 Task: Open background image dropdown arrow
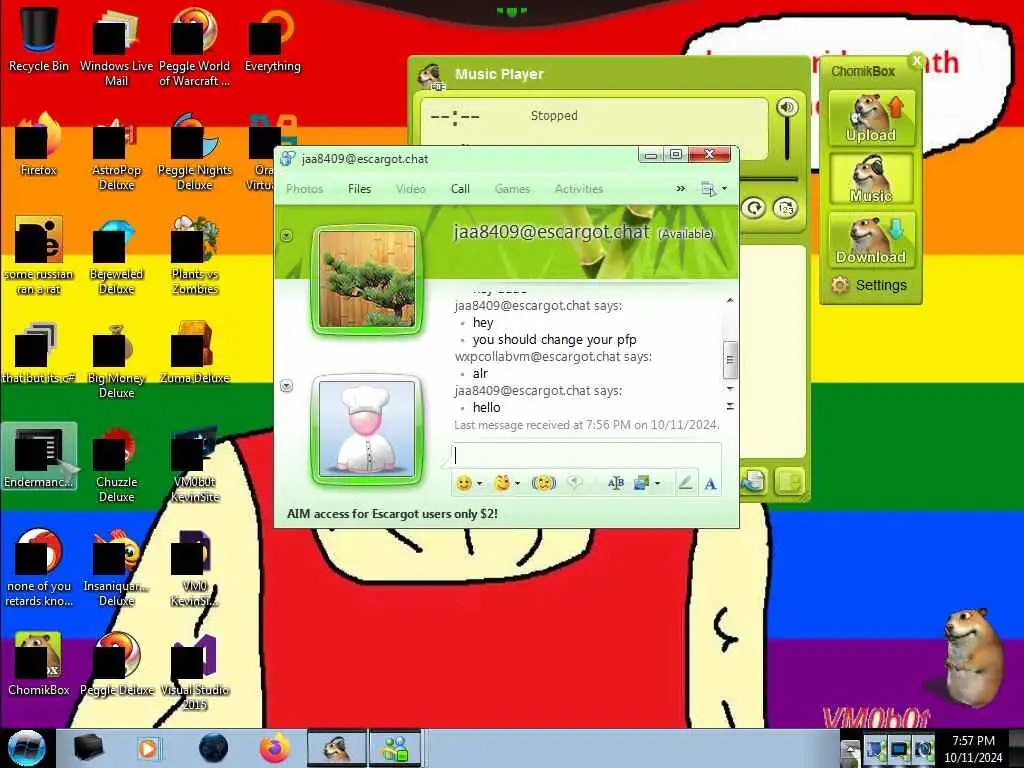click(657, 483)
